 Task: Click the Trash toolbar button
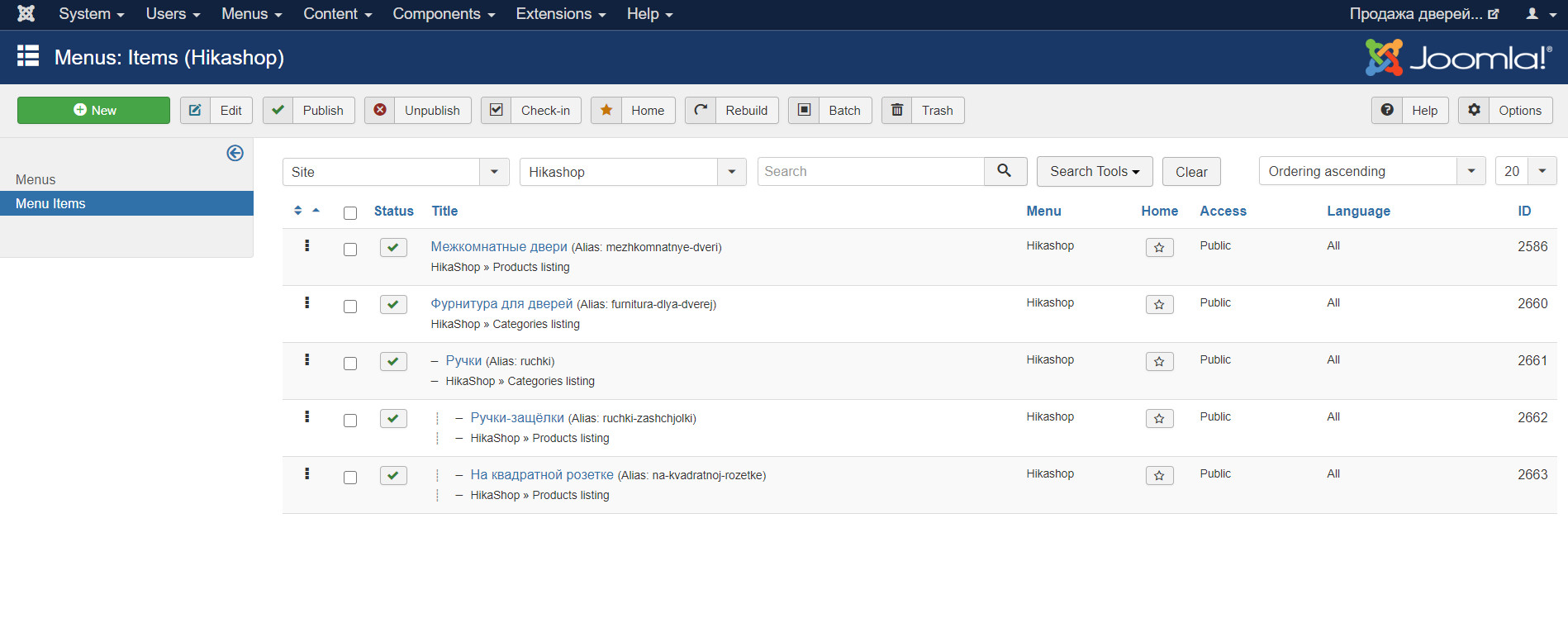pyautogui.click(x=922, y=111)
